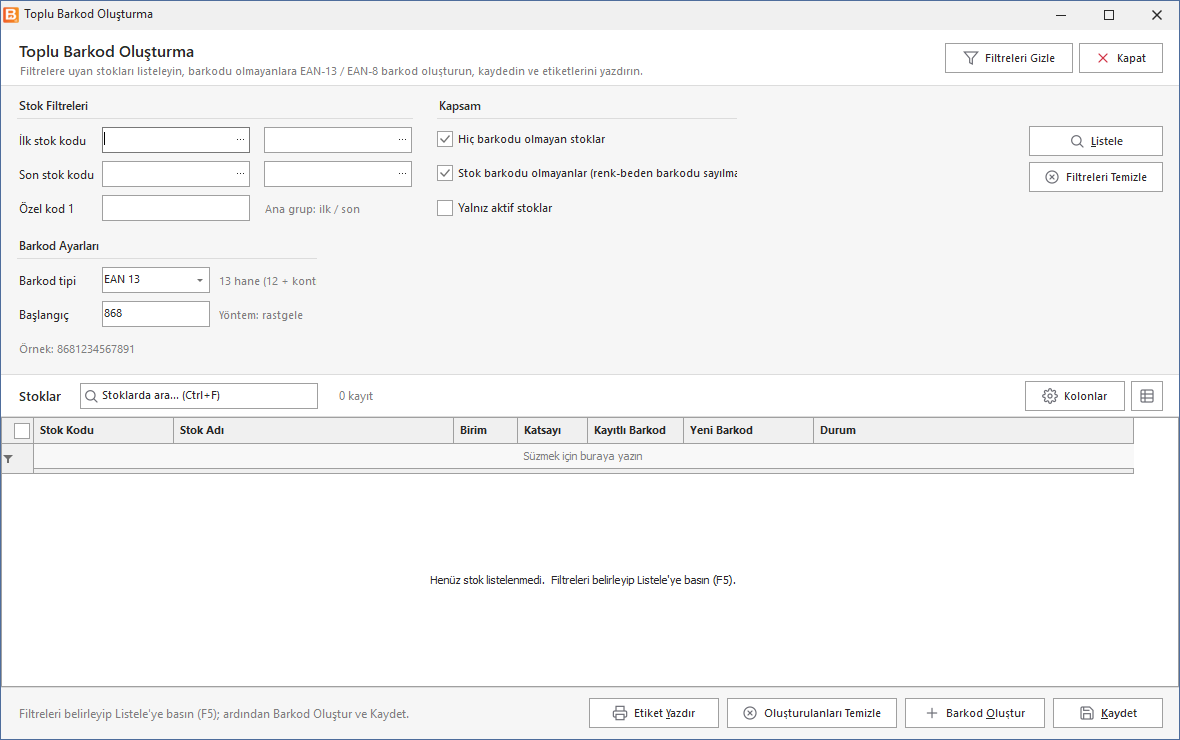Viewport: 1180px width, 740px height.
Task: Uncheck 'Stok barkodu olmayanlar' option
Action: tap(445, 173)
